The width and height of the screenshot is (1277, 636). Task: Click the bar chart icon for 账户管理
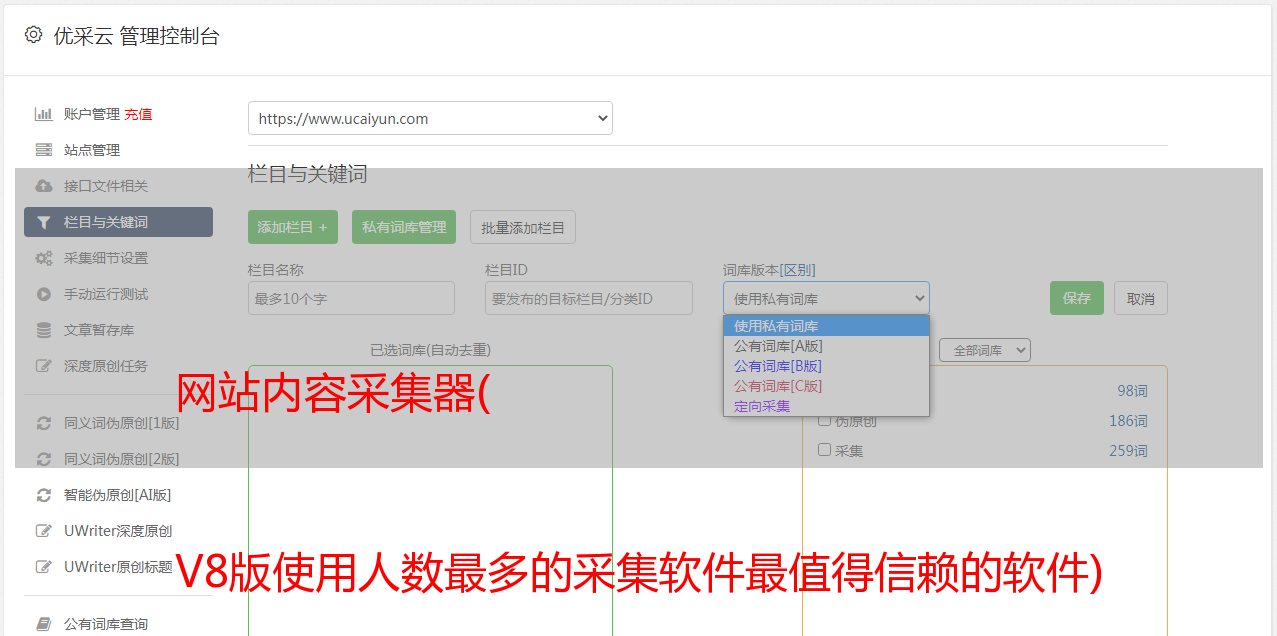(43, 114)
